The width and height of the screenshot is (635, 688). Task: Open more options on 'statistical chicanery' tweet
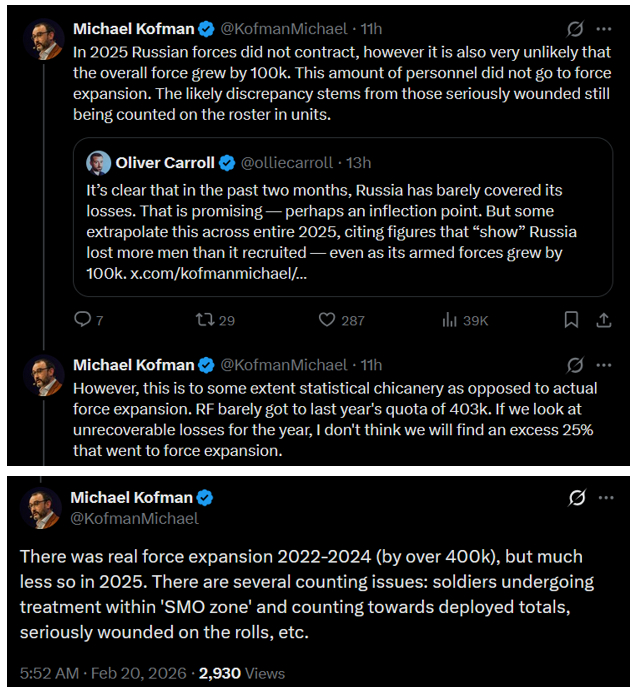pos(604,365)
